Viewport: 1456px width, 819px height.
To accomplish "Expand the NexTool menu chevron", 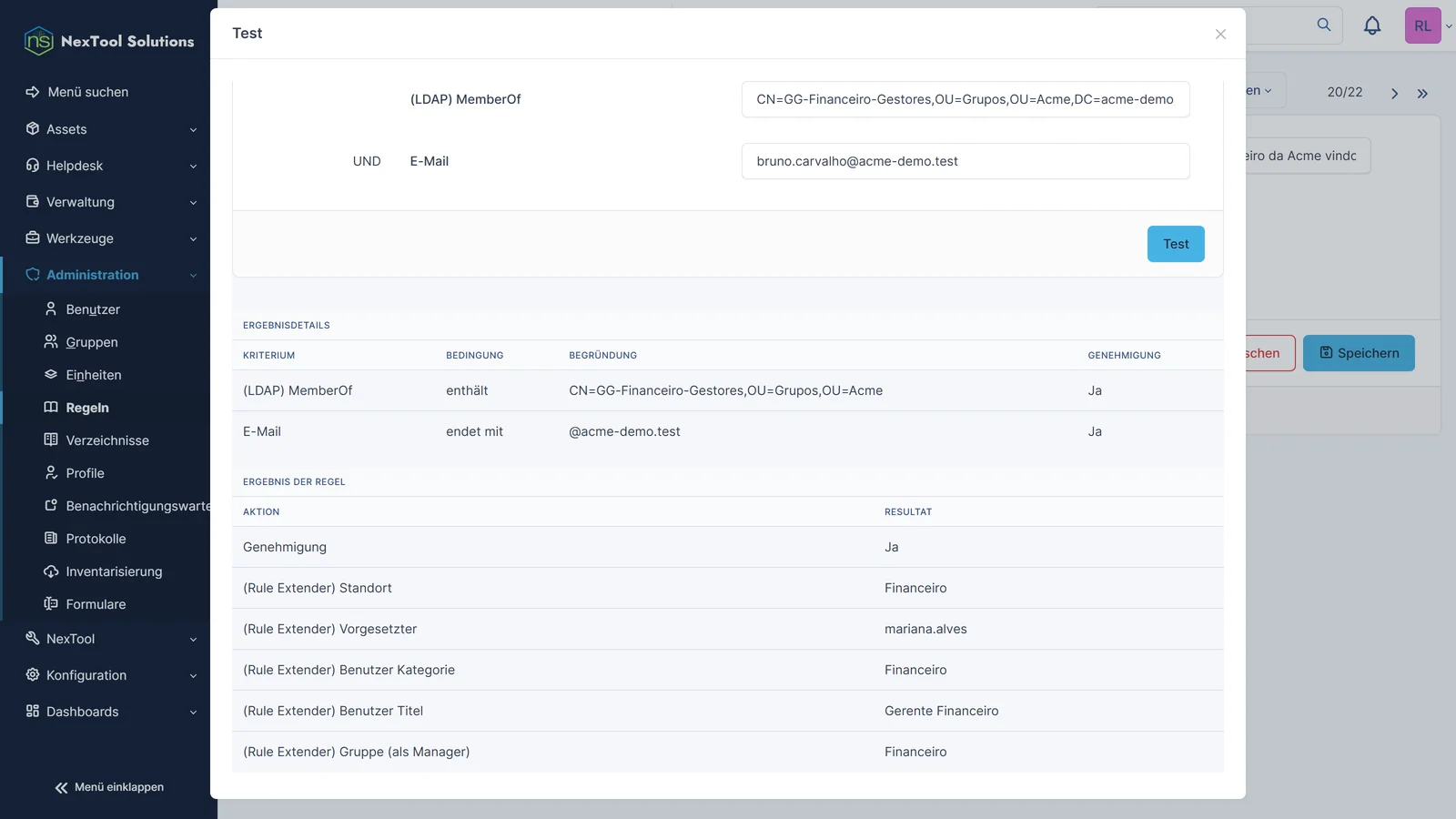I will tap(193, 640).
